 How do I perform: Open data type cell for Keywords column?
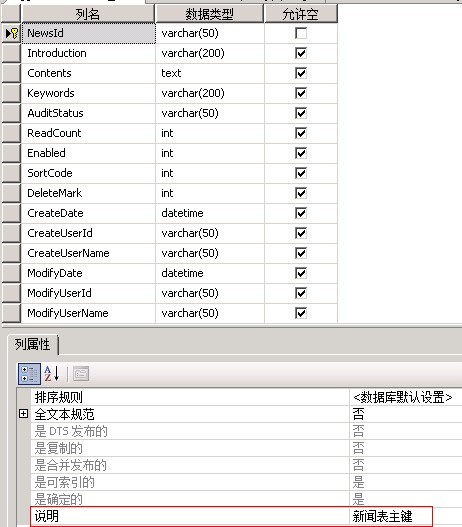pos(210,93)
